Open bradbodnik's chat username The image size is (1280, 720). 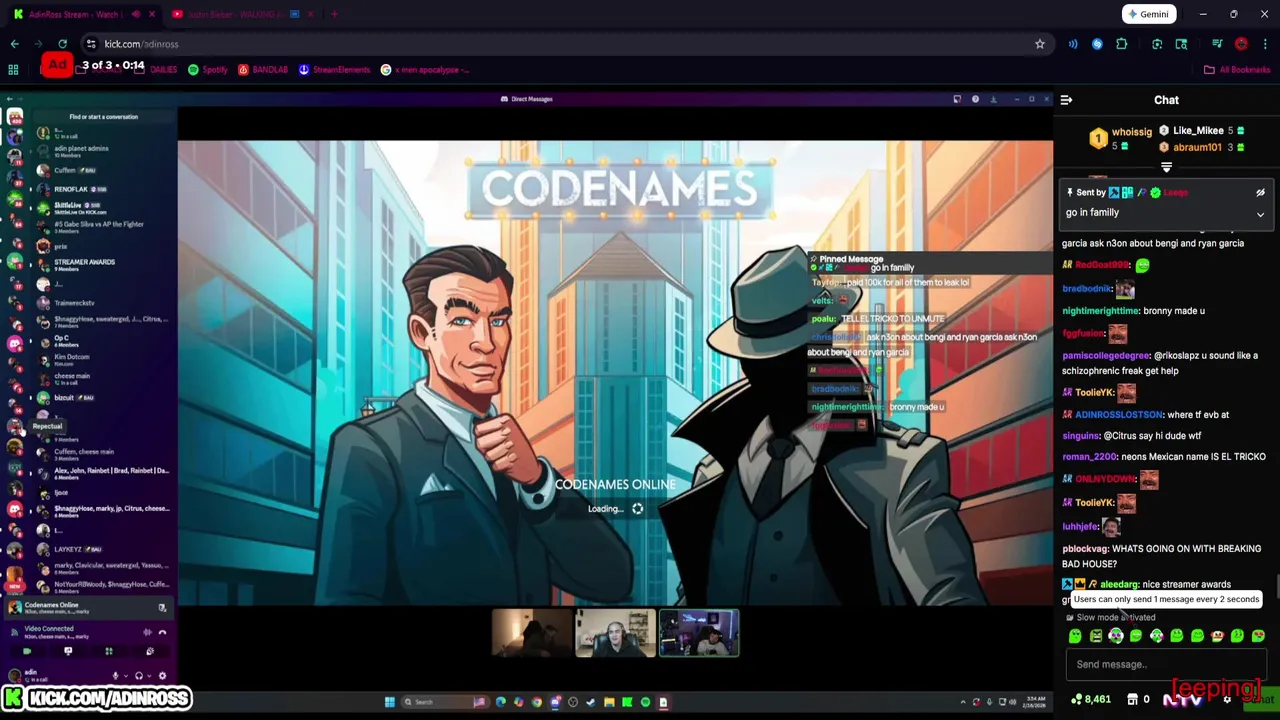tap(1087, 289)
